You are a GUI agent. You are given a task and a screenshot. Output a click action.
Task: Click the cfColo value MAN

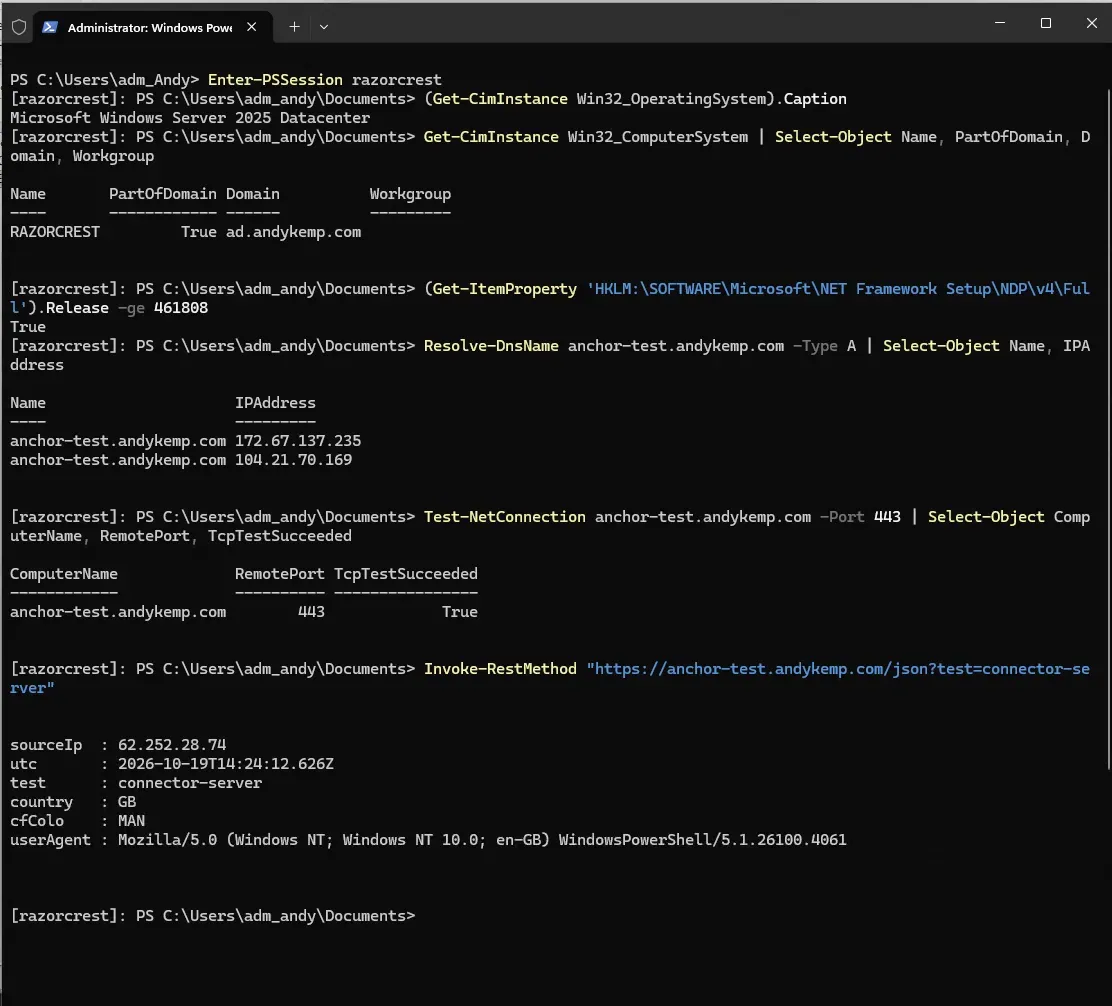[131, 821]
